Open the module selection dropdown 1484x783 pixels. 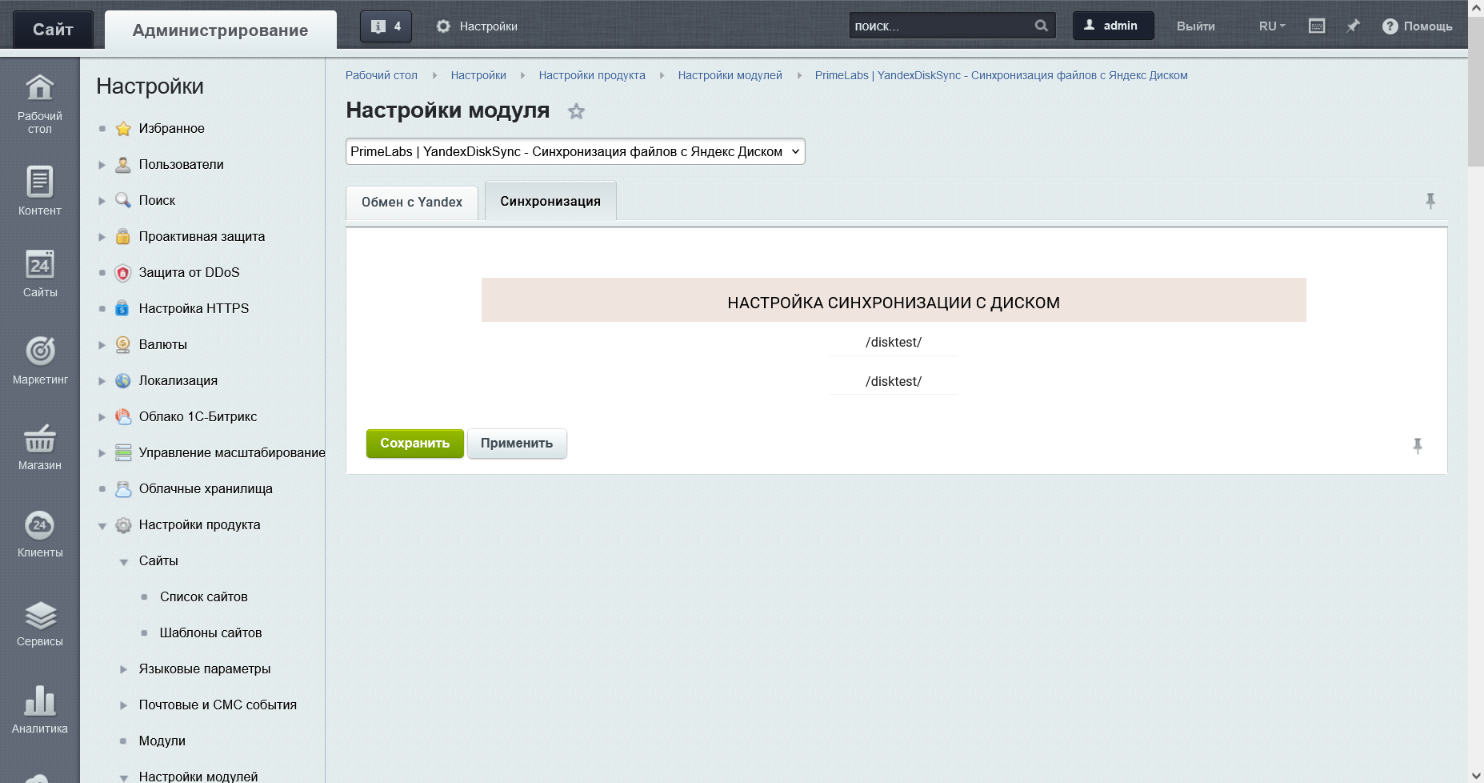575,151
